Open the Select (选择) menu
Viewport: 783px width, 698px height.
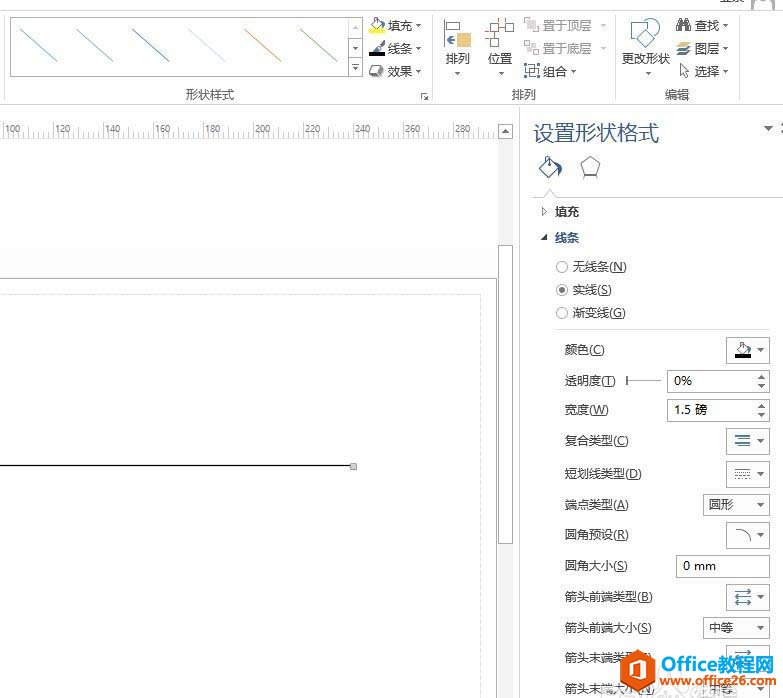[704, 71]
